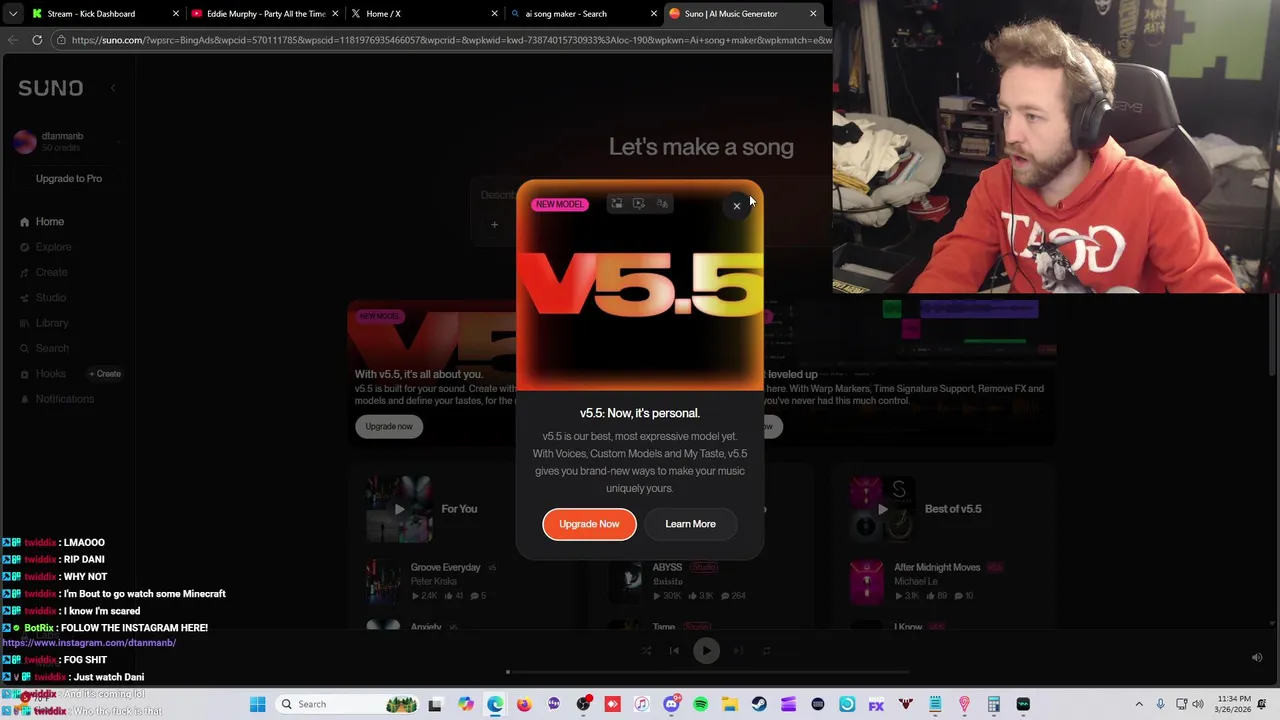Click the plus icon in song description box
Viewport: 1280px width, 720px height.
[x=494, y=225]
